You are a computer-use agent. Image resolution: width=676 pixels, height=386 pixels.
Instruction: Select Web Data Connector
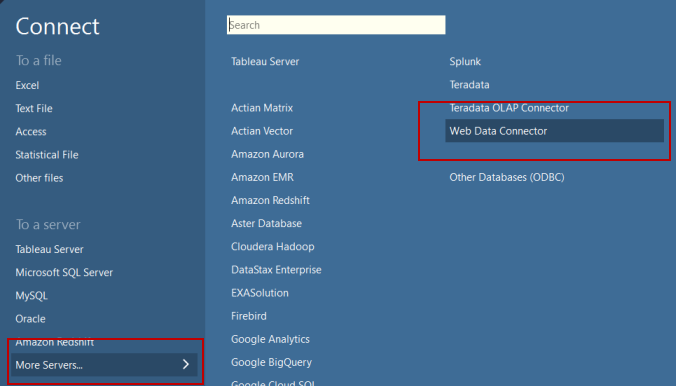click(554, 131)
